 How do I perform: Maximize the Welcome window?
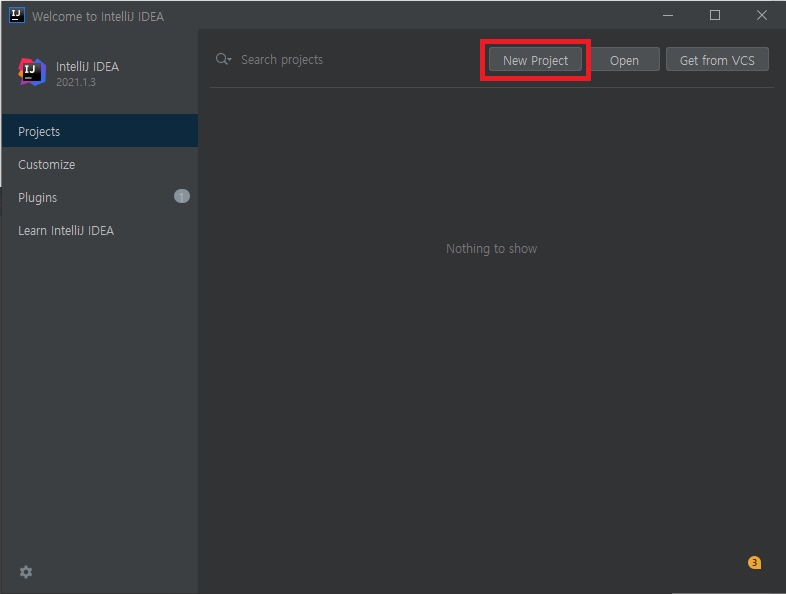coord(715,16)
